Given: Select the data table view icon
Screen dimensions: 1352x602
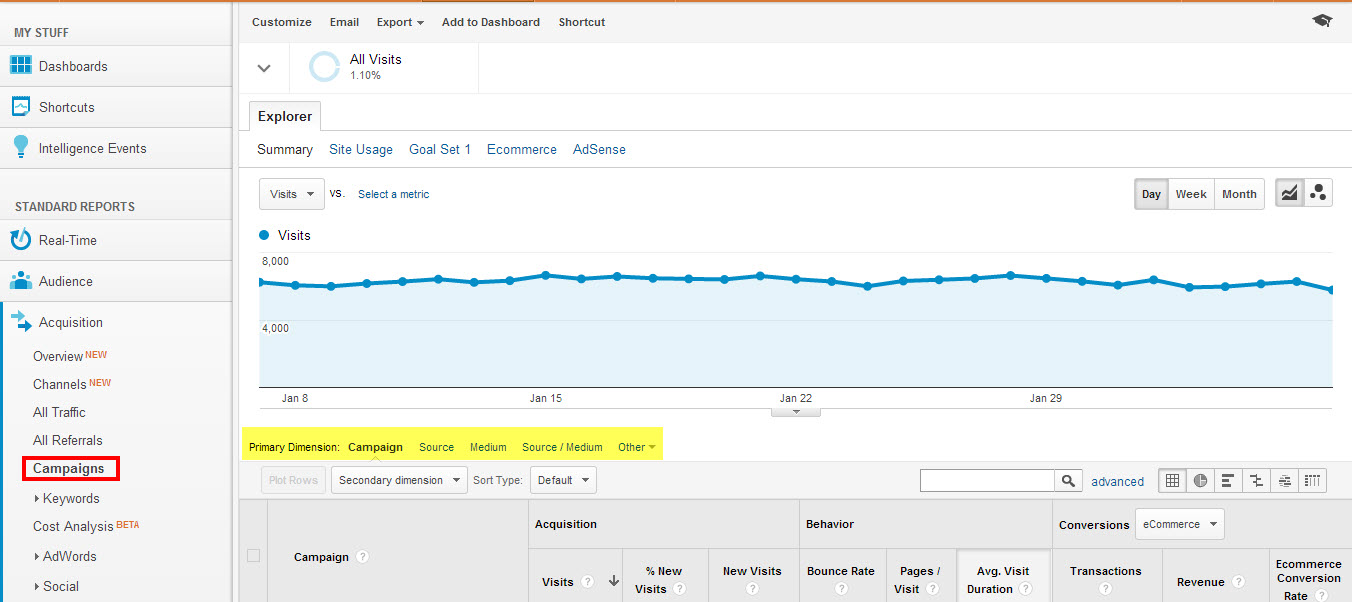Looking at the screenshot, I should (1172, 481).
